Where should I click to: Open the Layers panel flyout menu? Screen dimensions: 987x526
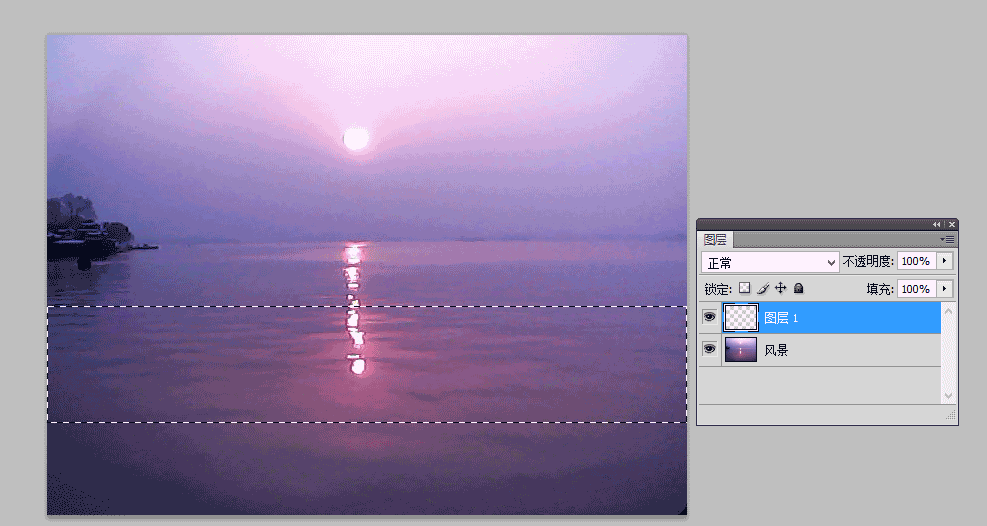click(x=947, y=239)
